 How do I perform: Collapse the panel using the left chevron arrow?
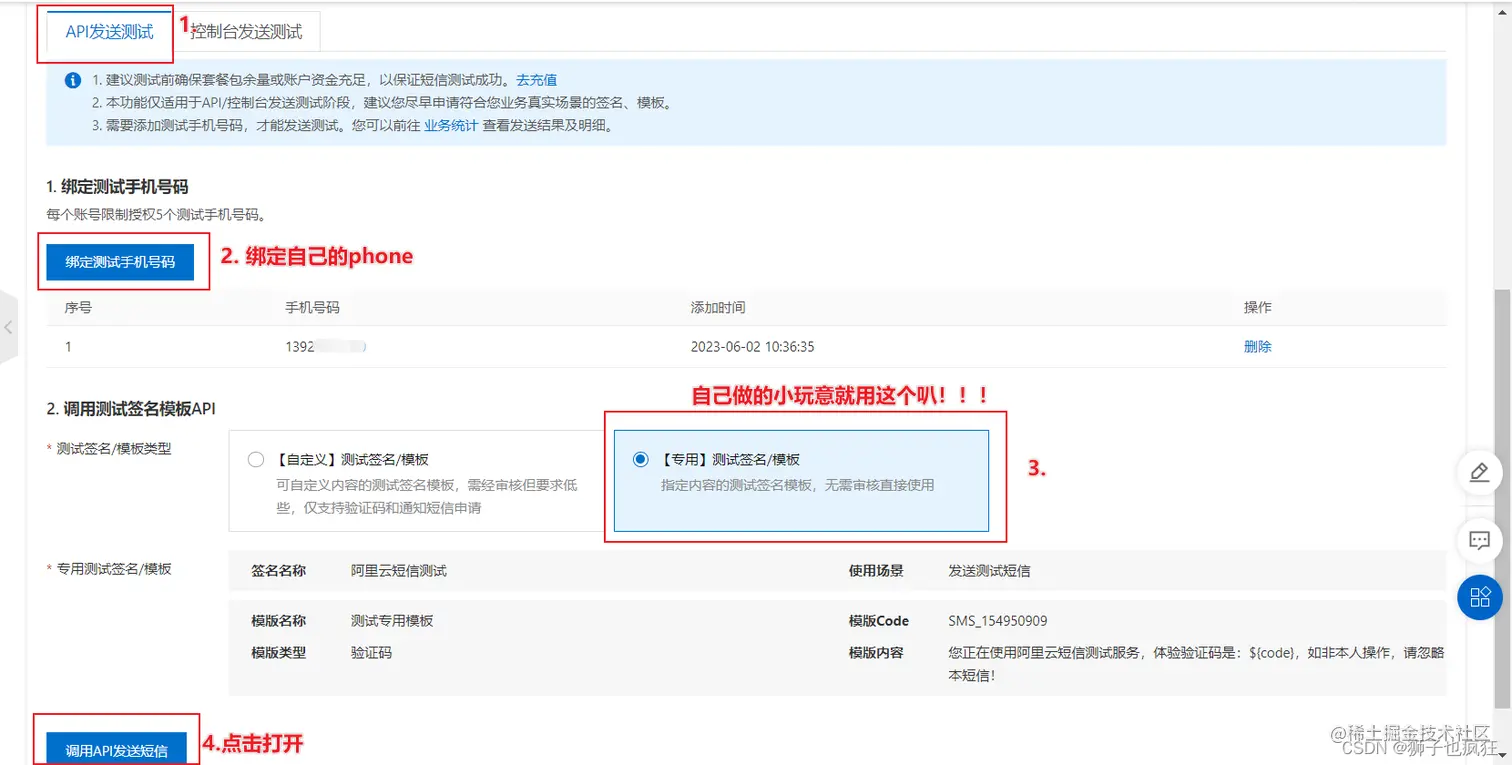point(8,325)
